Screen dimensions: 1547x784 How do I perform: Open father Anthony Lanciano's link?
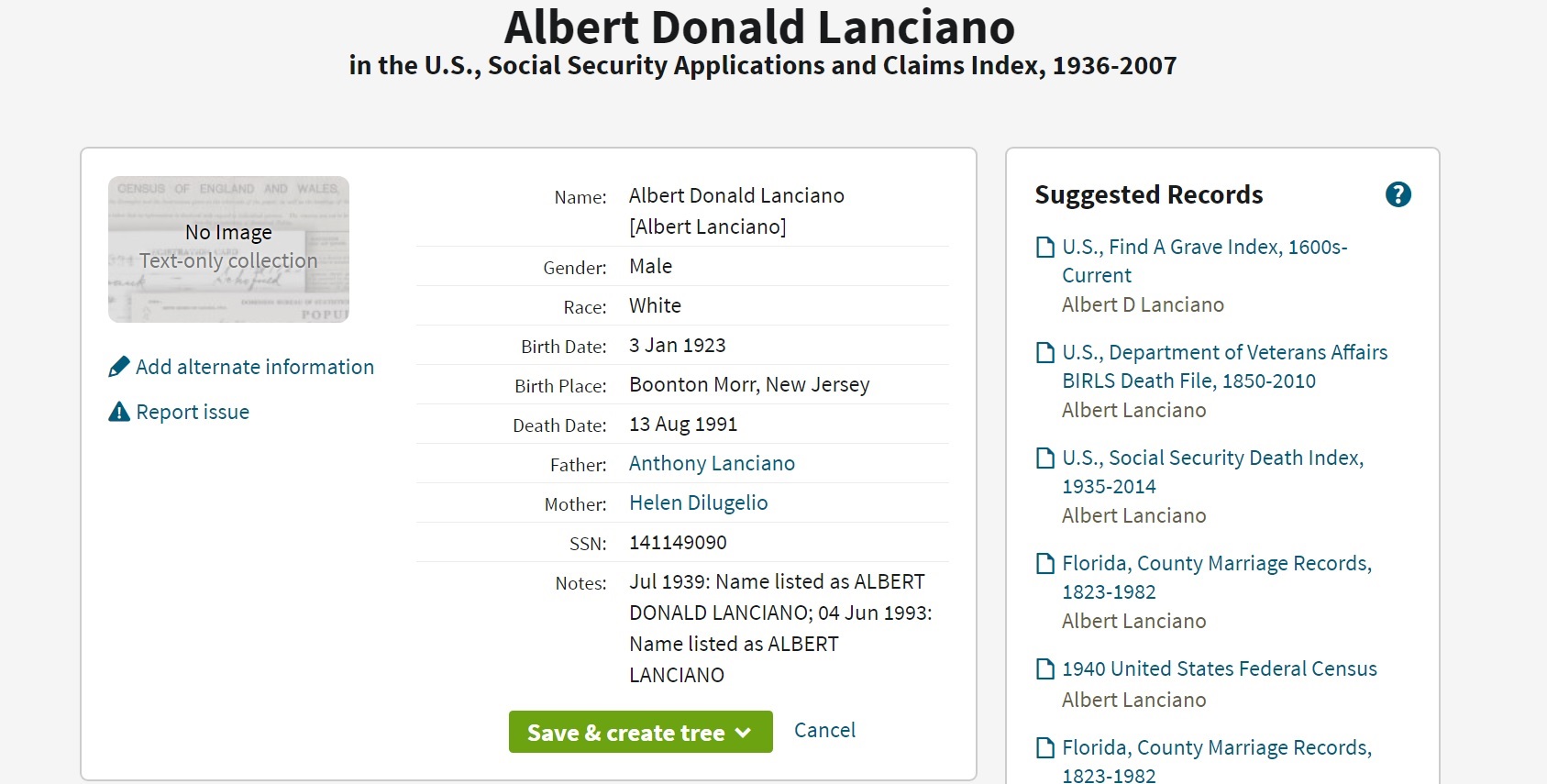[x=712, y=464]
